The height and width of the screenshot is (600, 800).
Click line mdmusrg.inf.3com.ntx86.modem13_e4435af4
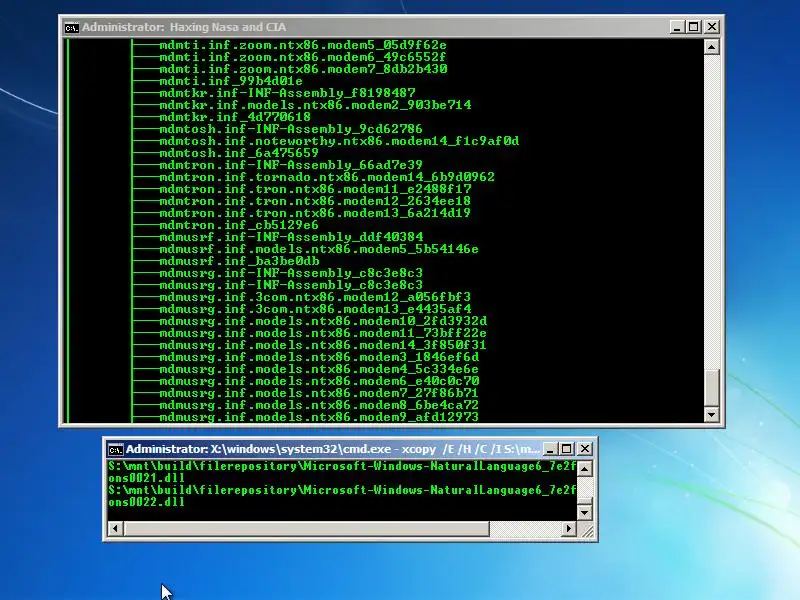(315, 309)
